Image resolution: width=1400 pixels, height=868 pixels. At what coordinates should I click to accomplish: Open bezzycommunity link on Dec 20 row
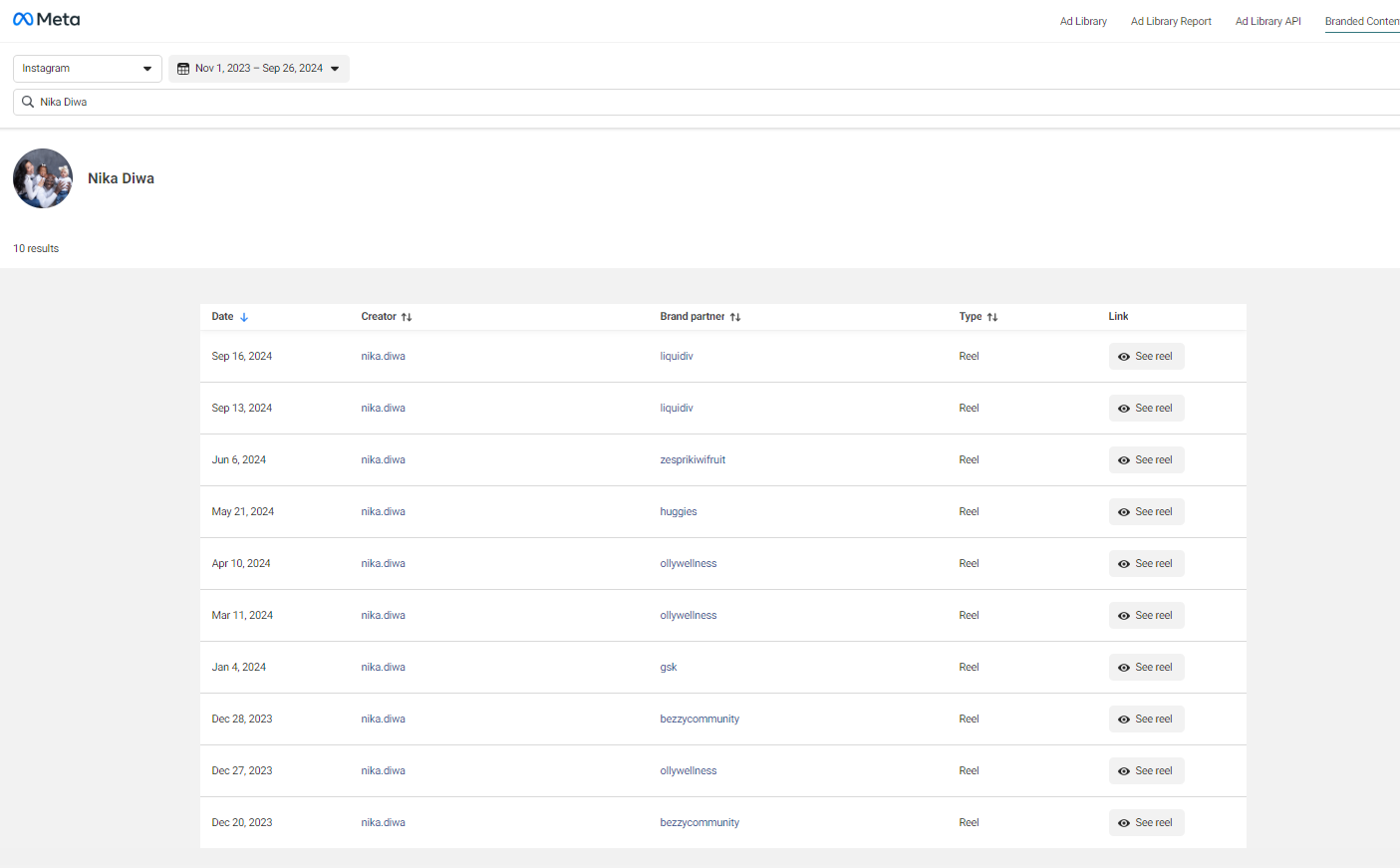(x=700, y=823)
